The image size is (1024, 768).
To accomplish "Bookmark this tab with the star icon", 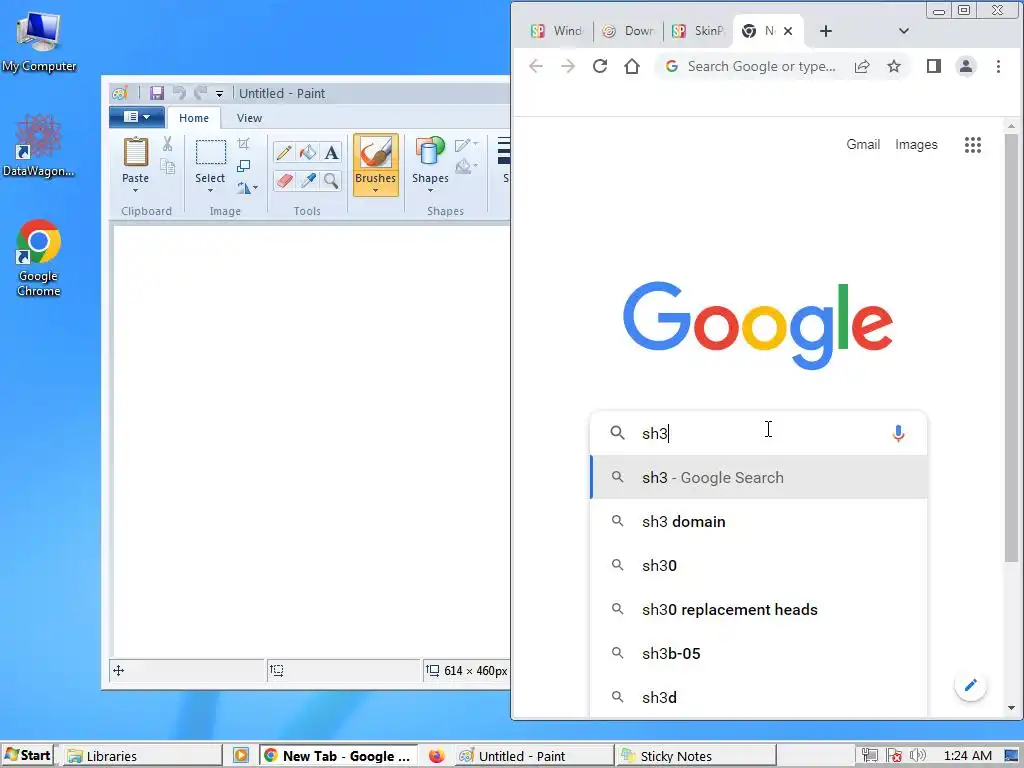I will tap(894, 66).
